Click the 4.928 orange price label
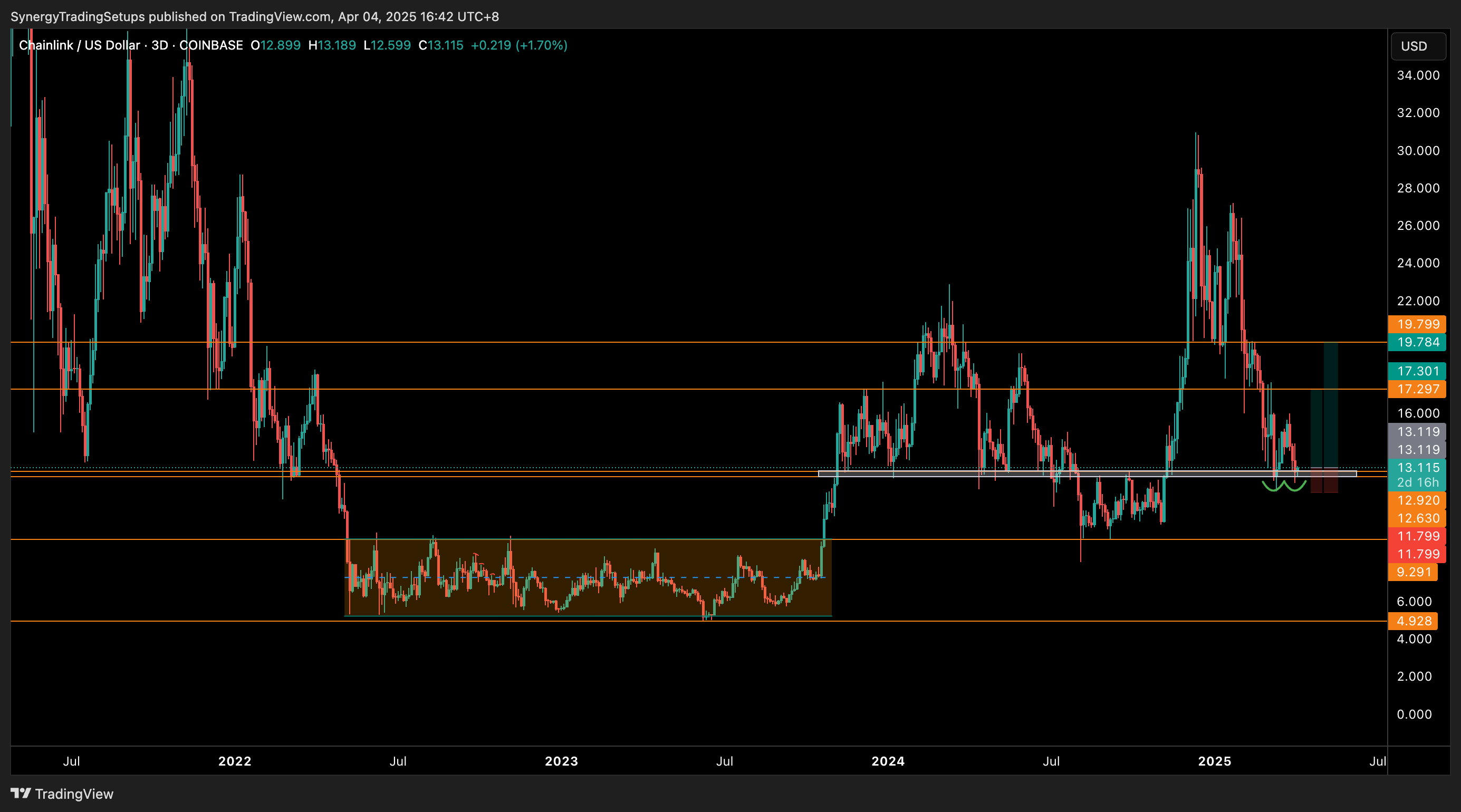The image size is (1461, 812). click(x=1413, y=622)
